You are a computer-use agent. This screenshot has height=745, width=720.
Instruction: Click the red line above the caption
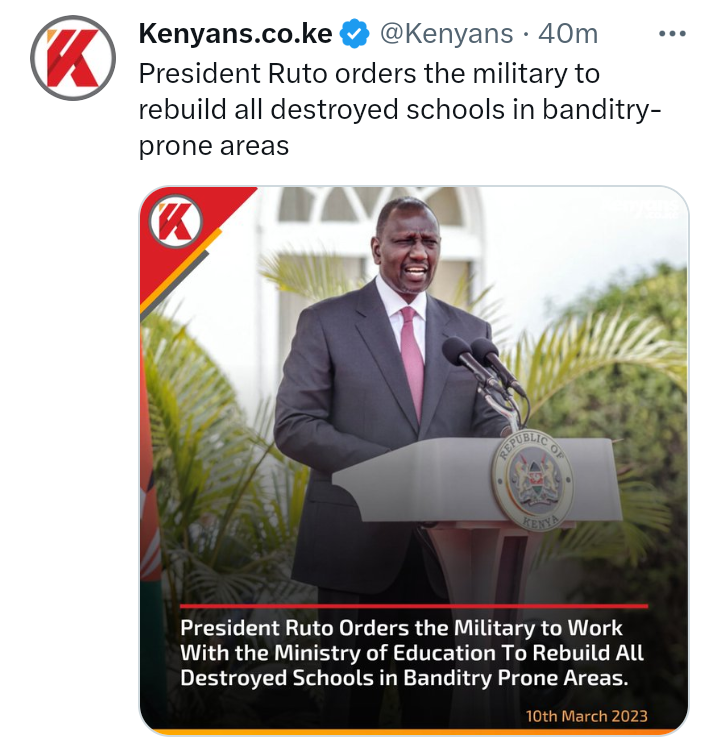413,606
